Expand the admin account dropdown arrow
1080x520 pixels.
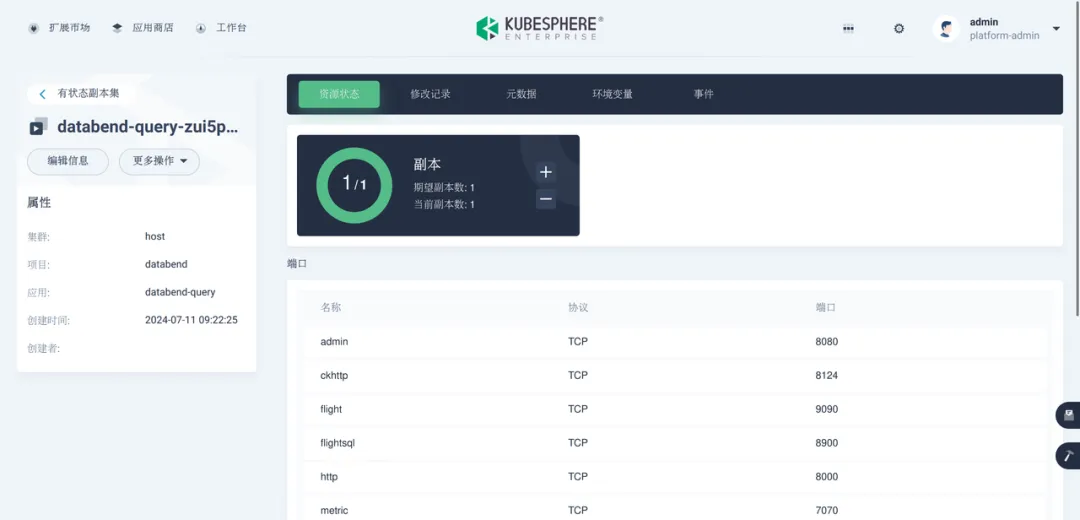[x=1057, y=28]
